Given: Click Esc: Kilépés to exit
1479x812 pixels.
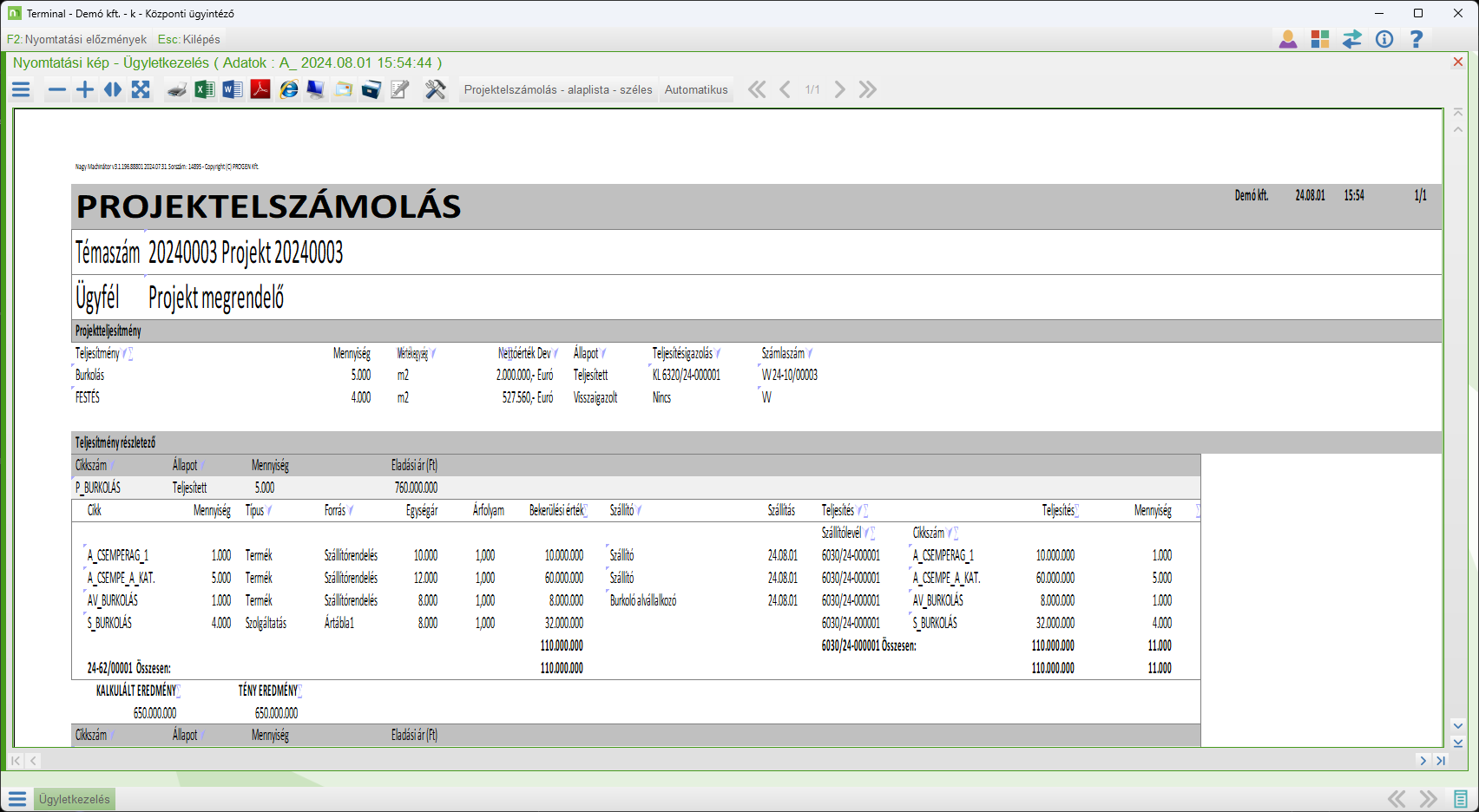Looking at the screenshot, I should 189,39.
